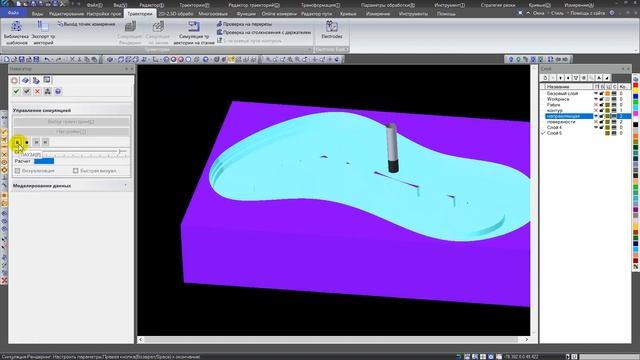
Task: Click the blue Расчет progress bar
Action: click(44, 161)
